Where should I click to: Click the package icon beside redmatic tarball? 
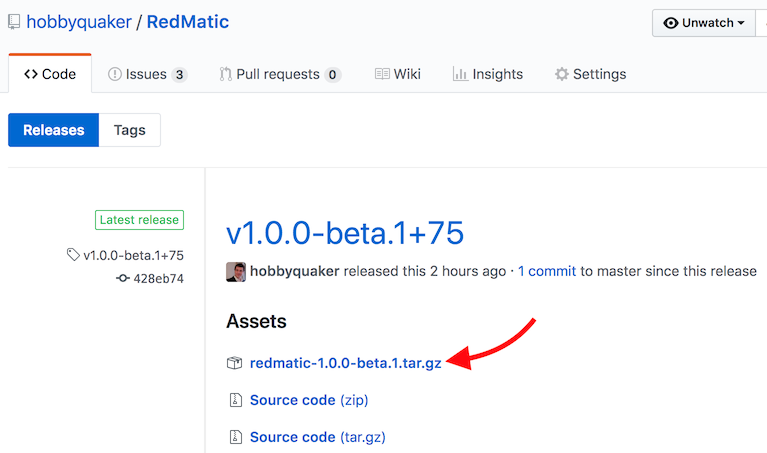pos(234,363)
